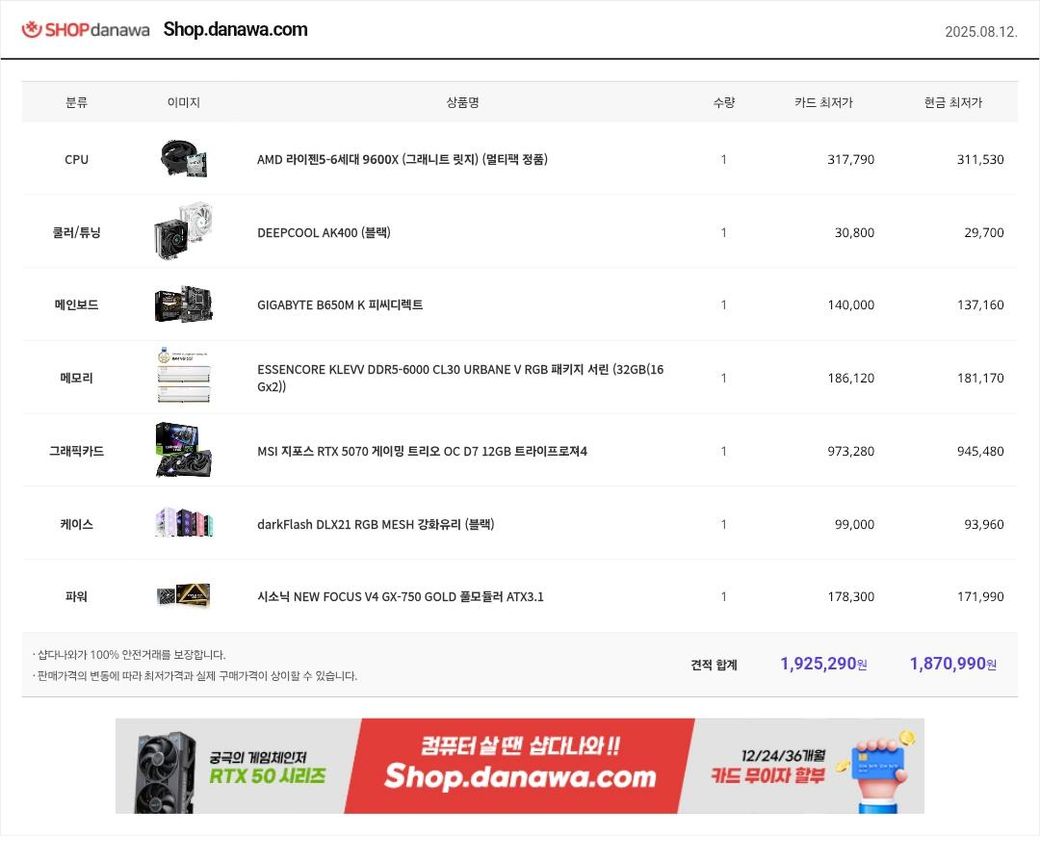Click the SHOPdanawa logo
Screen dimensions: 1040x841
[86, 30]
